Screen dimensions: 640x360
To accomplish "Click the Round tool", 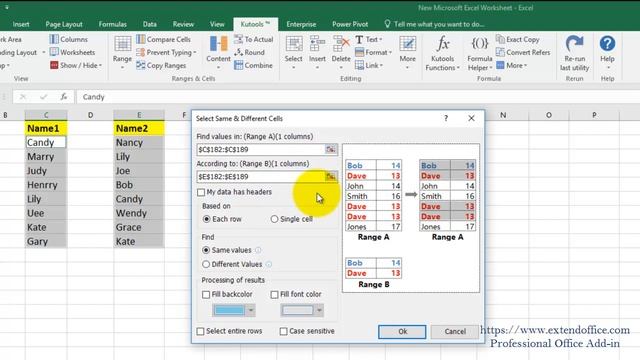I will [x=249, y=52].
